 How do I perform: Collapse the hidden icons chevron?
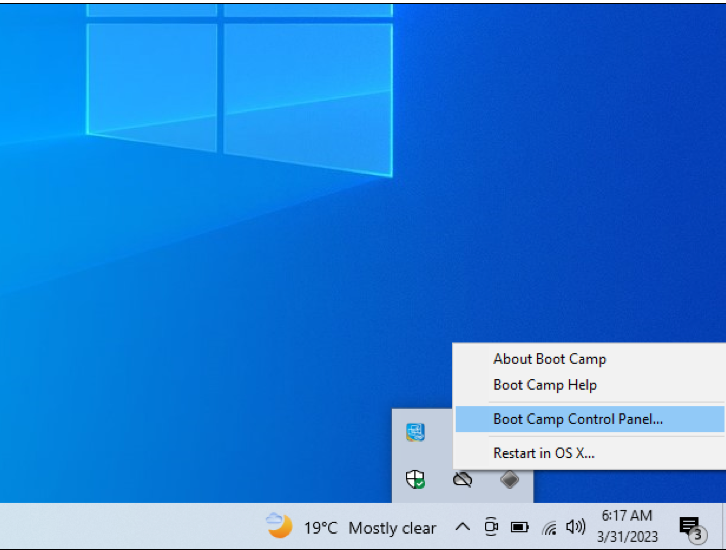pyautogui.click(x=463, y=527)
